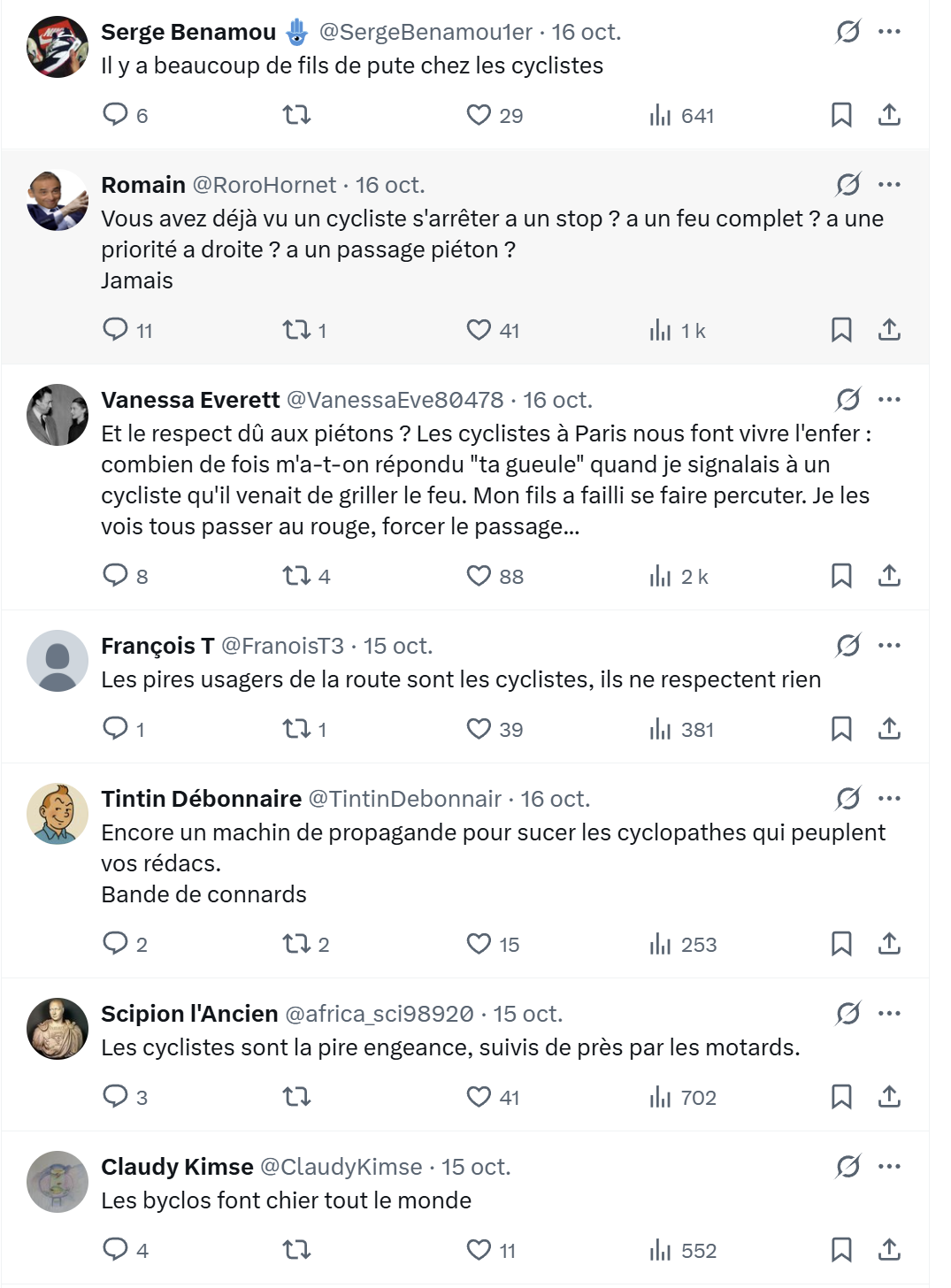The width and height of the screenshot is (951, 1288).
Task: Repost François T's tweet
Action: coord(295,729)
